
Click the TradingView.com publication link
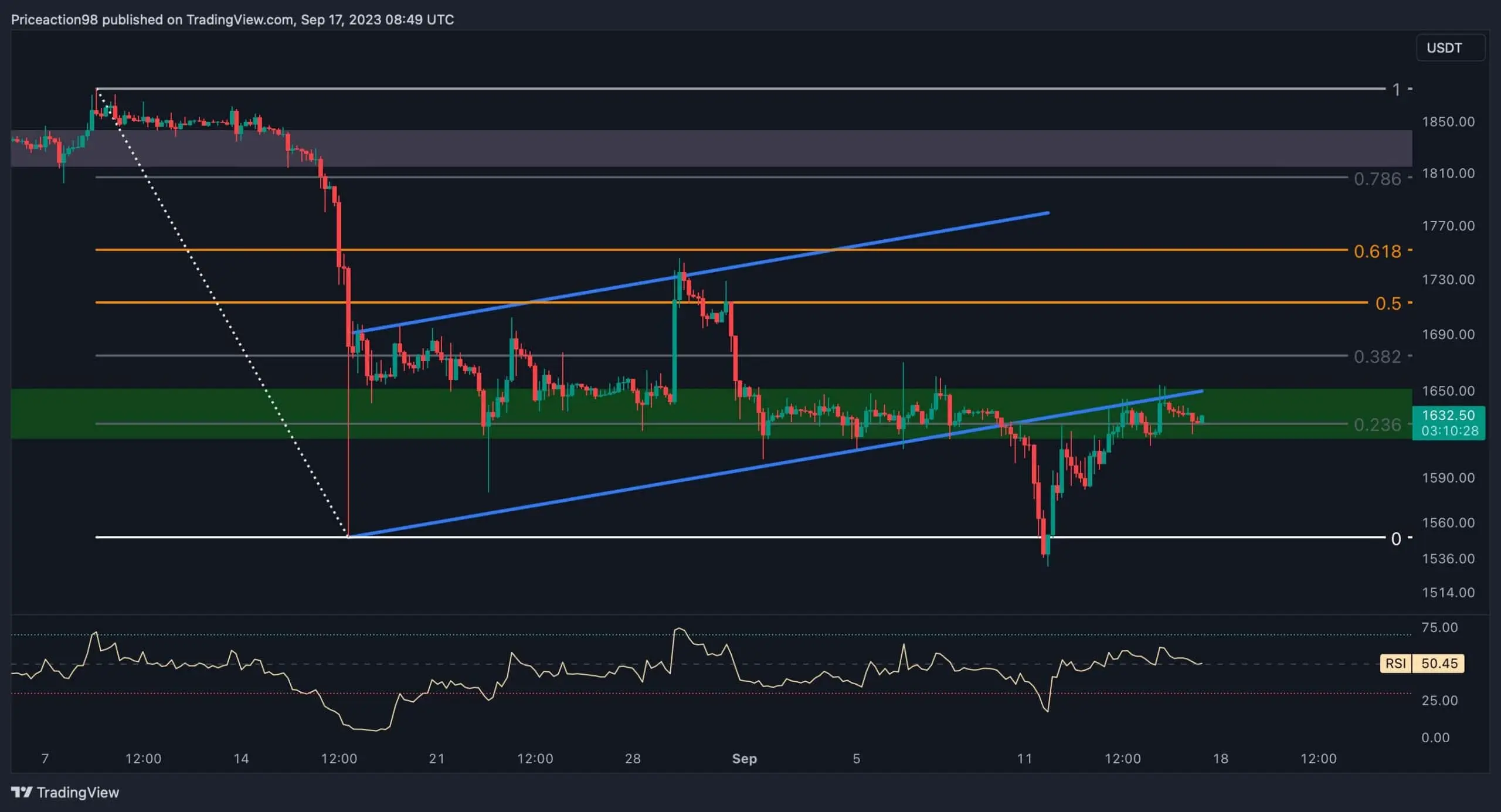click(x=240, y=19)
